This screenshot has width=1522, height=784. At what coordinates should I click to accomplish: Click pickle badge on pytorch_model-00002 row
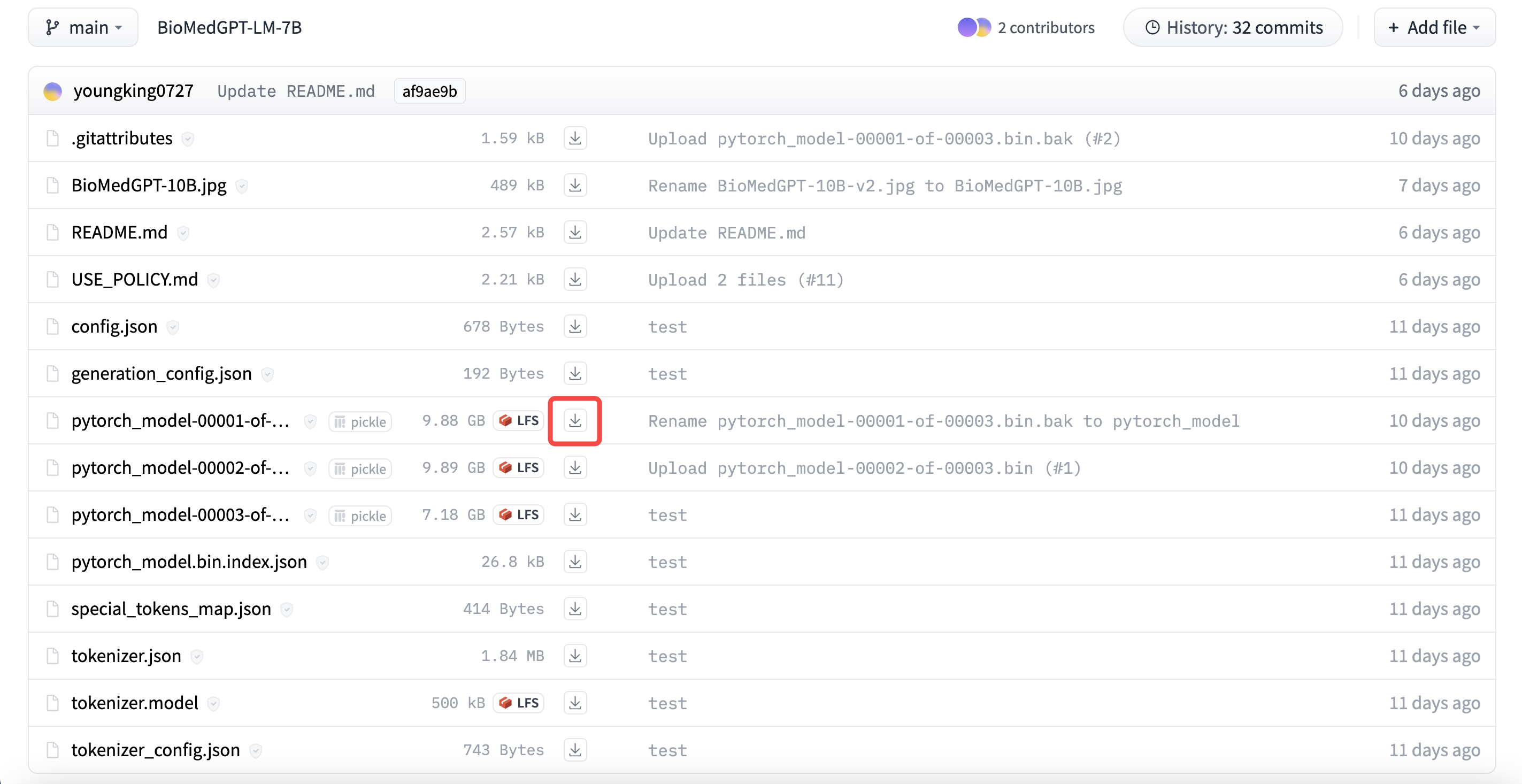tap(360, 468)
